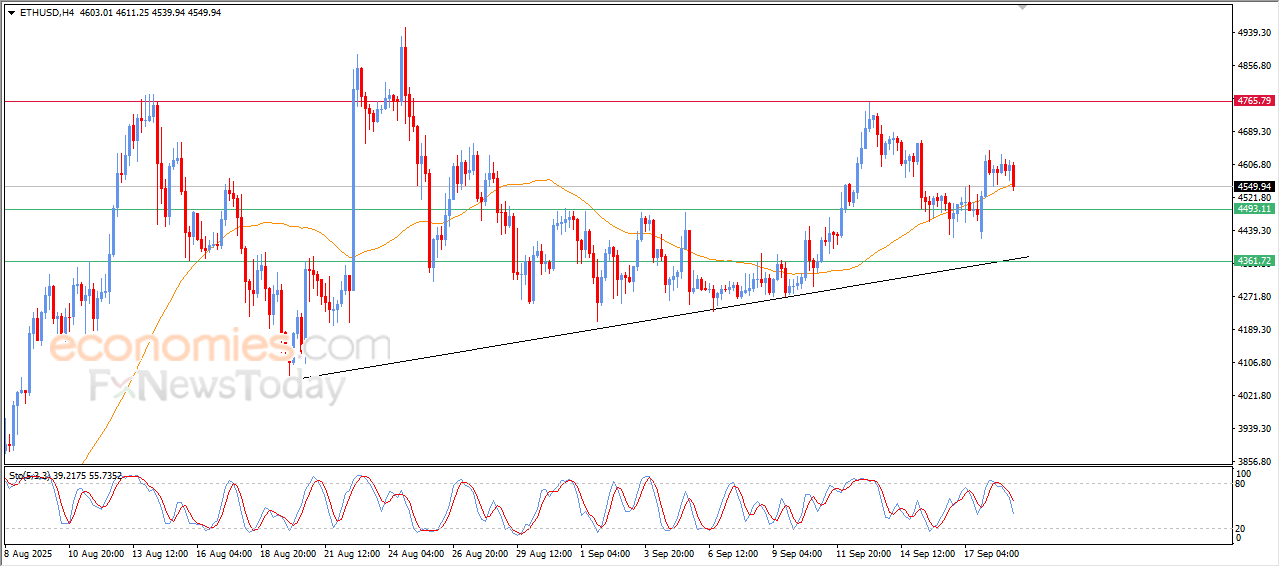Click the gray chart shift marker at top
The height and width of the screenshot is (567, 1280).
(x=1022, y=7)
